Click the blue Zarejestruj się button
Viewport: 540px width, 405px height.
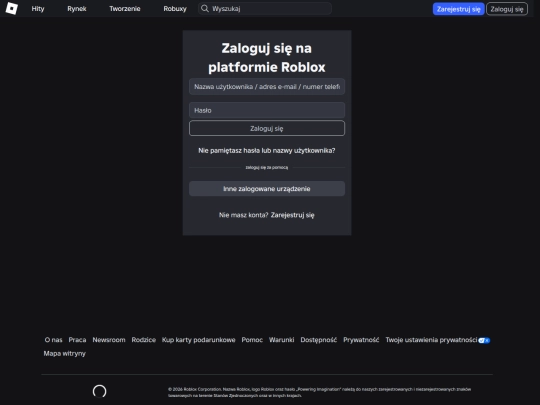coord(458,9)
